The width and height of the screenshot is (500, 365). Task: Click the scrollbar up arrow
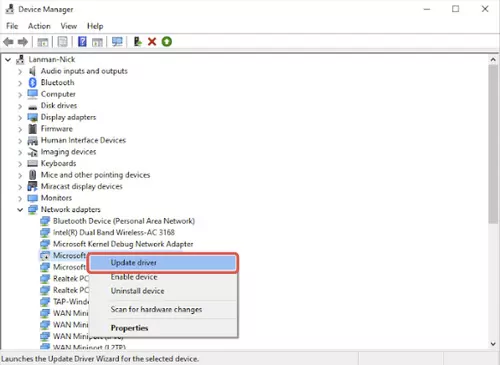(x=493, y=60)
